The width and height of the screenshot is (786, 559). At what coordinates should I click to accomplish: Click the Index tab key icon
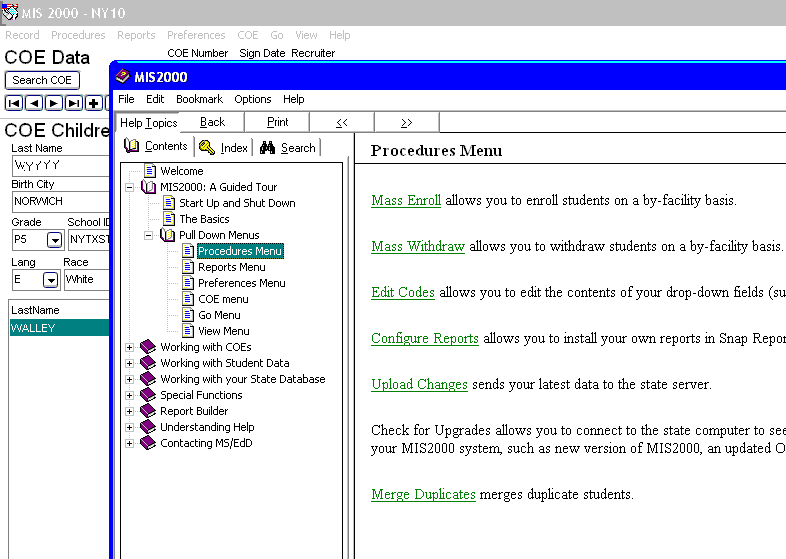point(207,147)
